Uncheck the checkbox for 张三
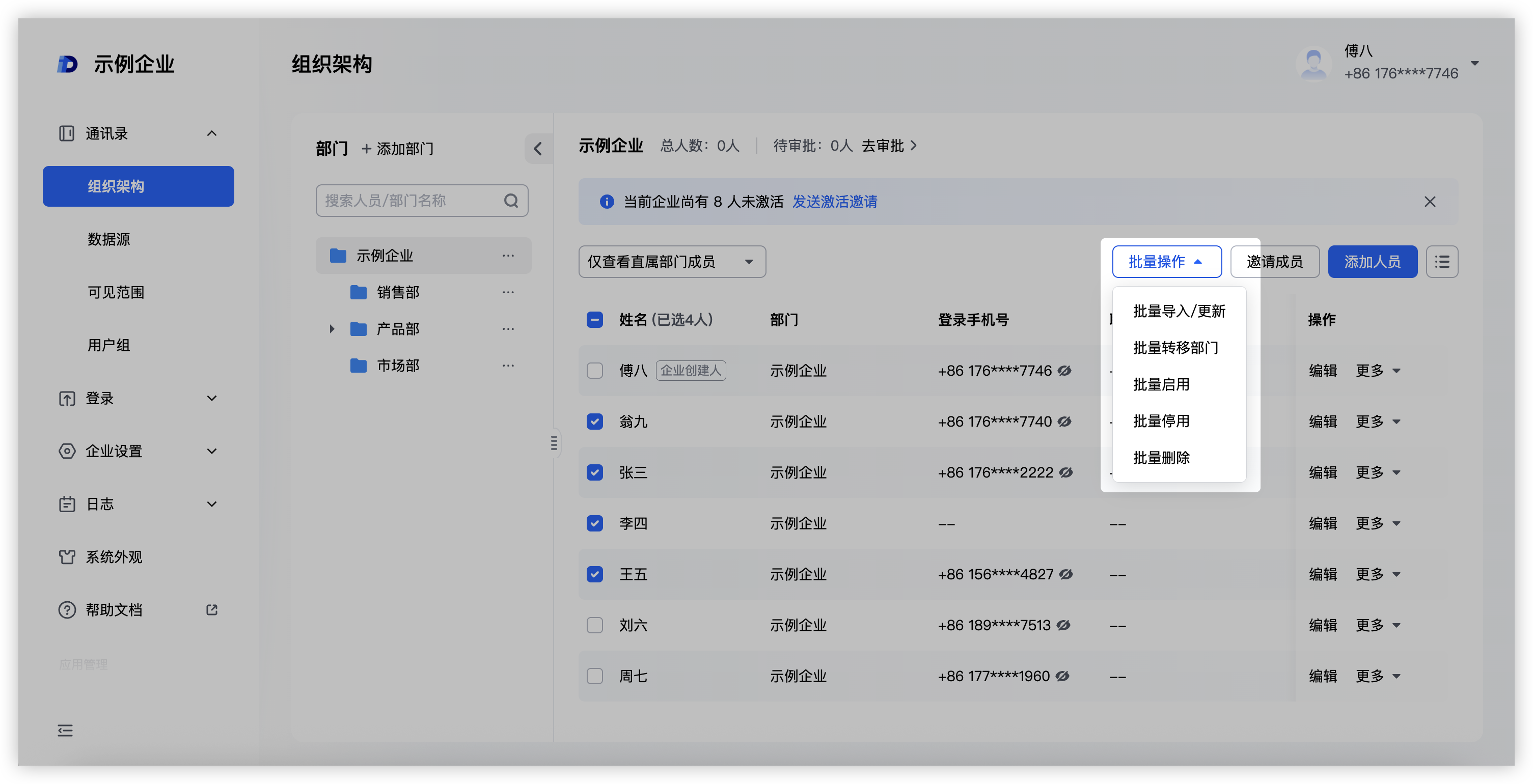This screenshot has width=1533, height=784. (x=594, y=472)
